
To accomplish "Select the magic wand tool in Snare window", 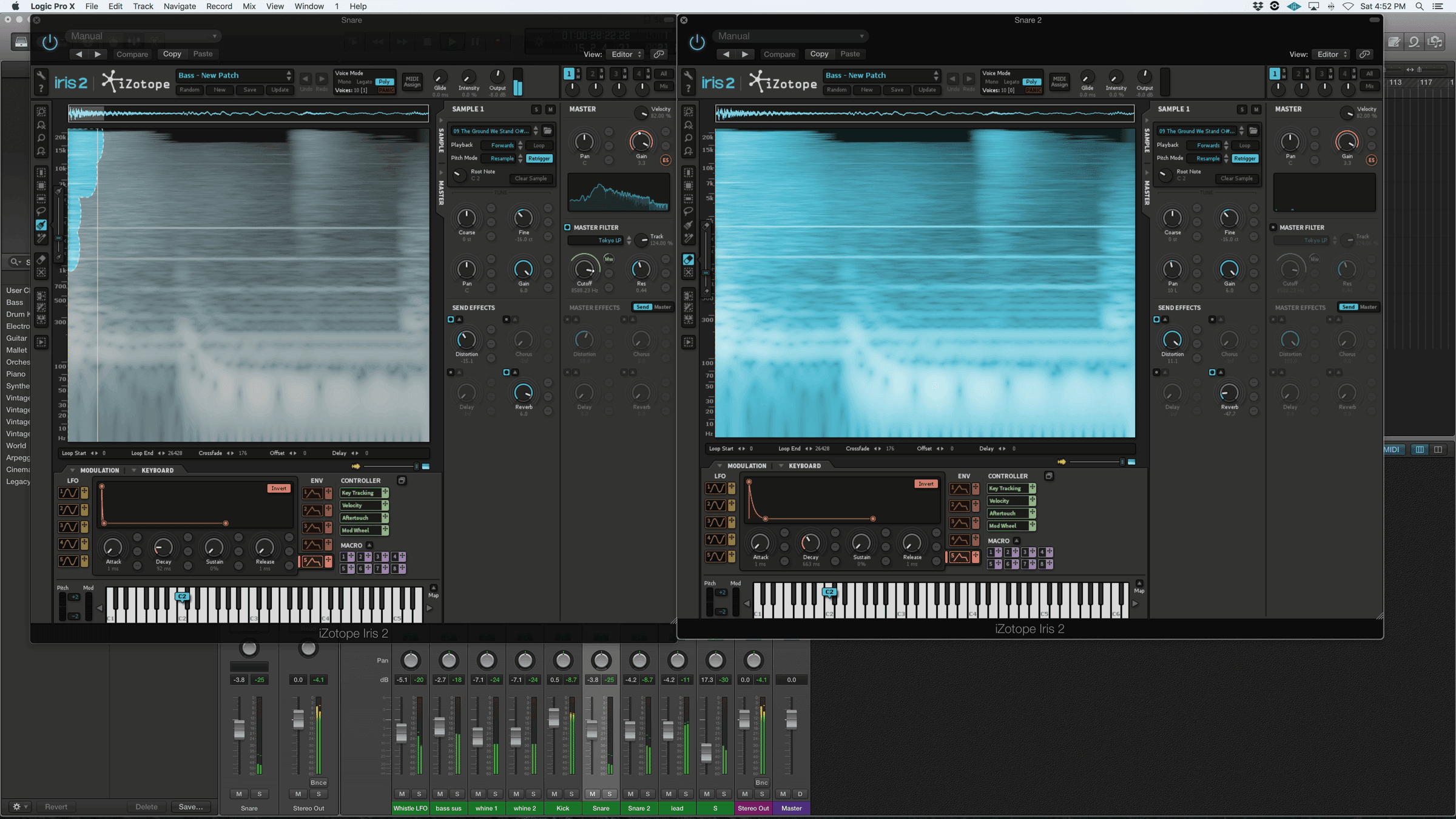I will click(x=41, y=238).
